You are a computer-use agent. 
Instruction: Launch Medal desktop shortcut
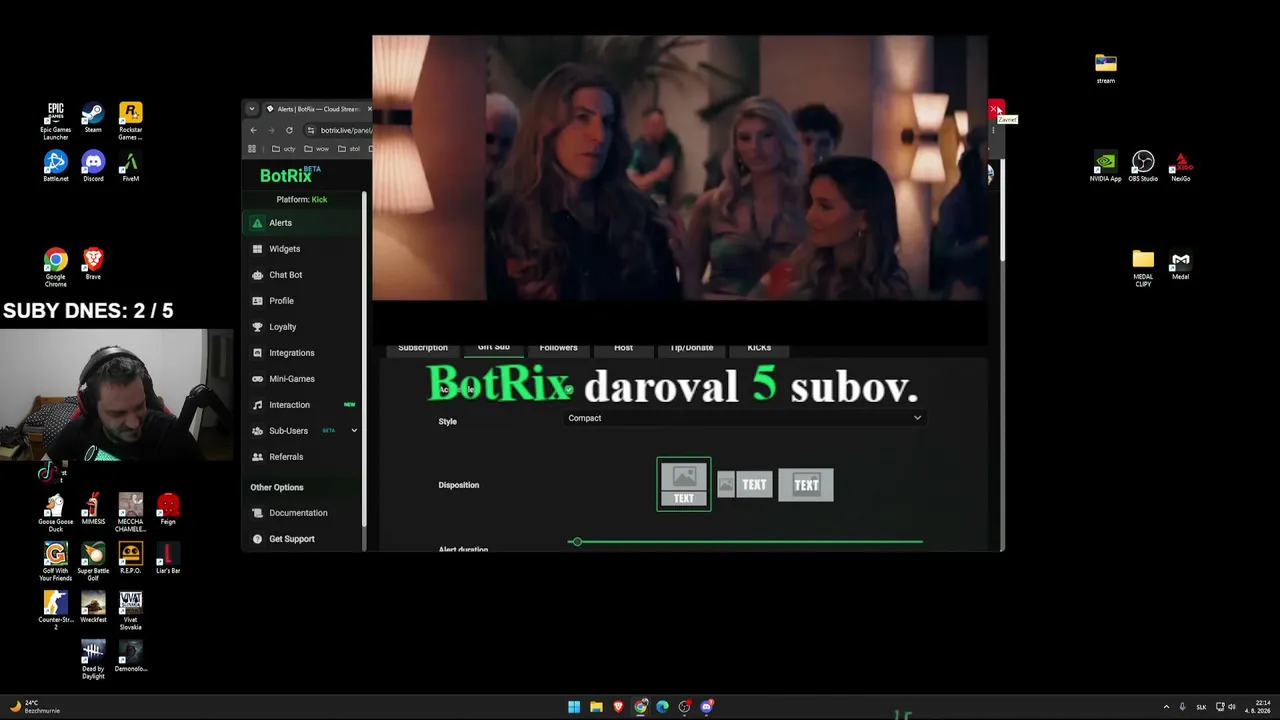[x=1181, y=265]
